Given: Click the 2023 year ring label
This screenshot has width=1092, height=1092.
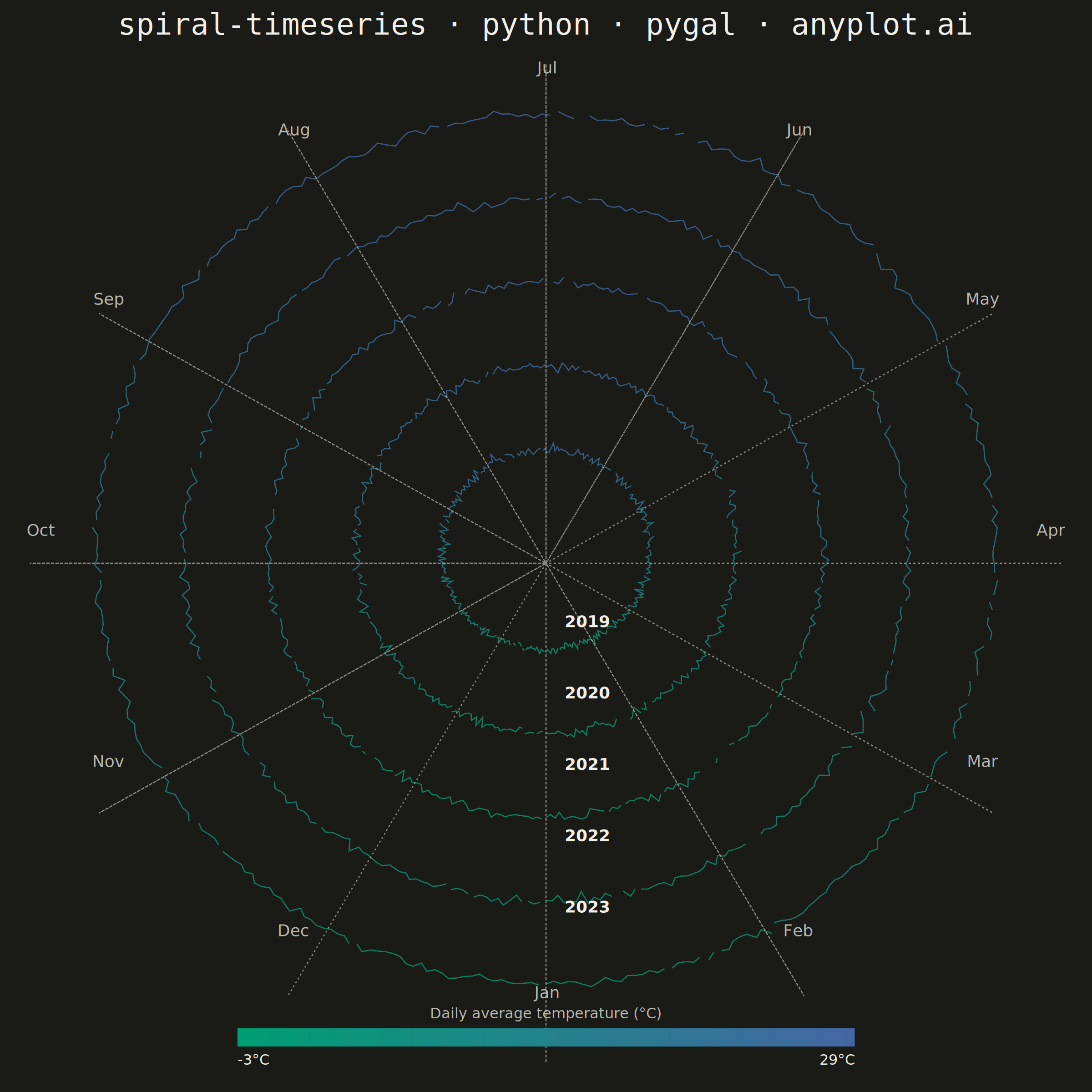Looking at the screenshot, I should [x=587, y=907].
